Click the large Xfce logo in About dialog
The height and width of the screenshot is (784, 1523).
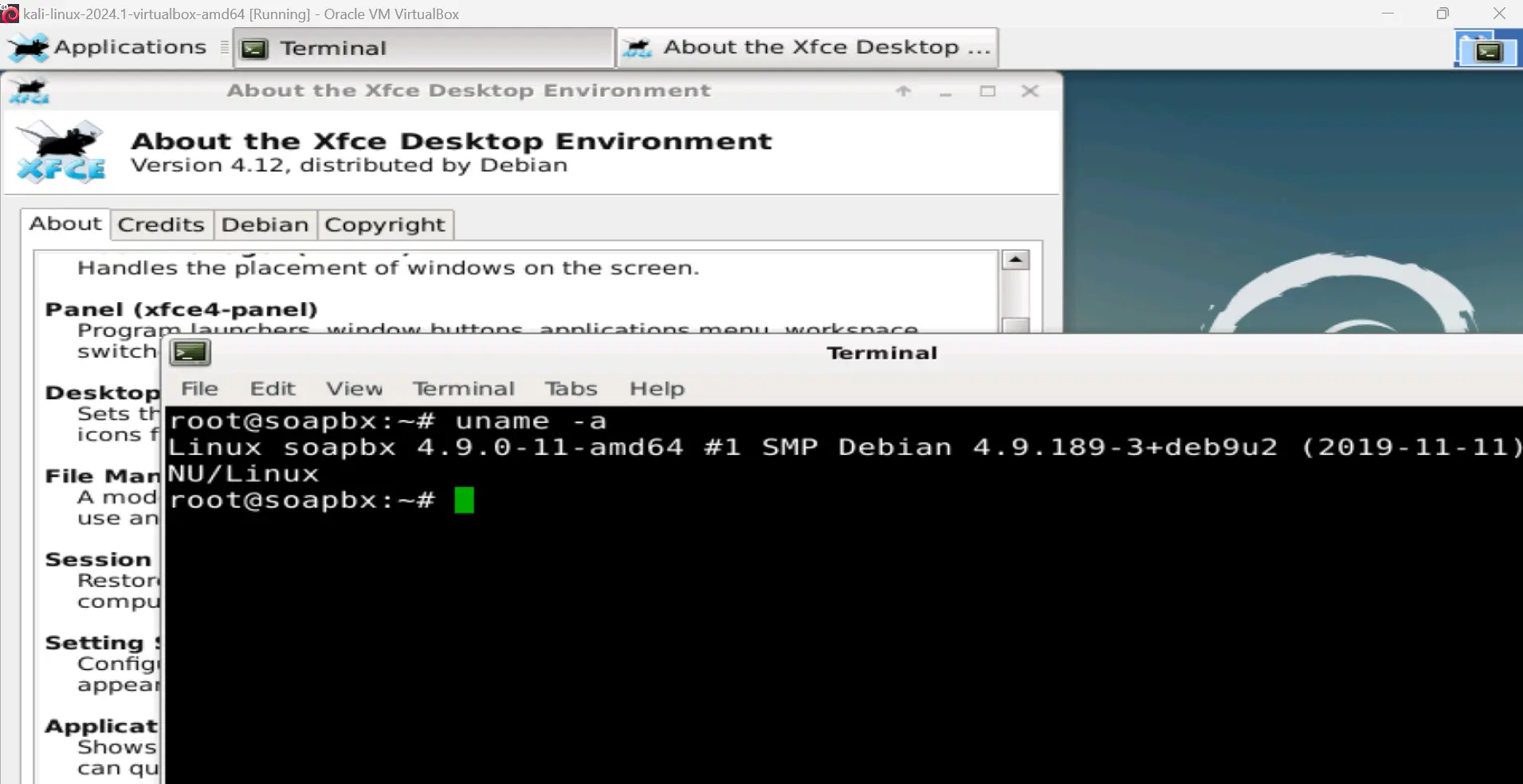tap(61, 151)
